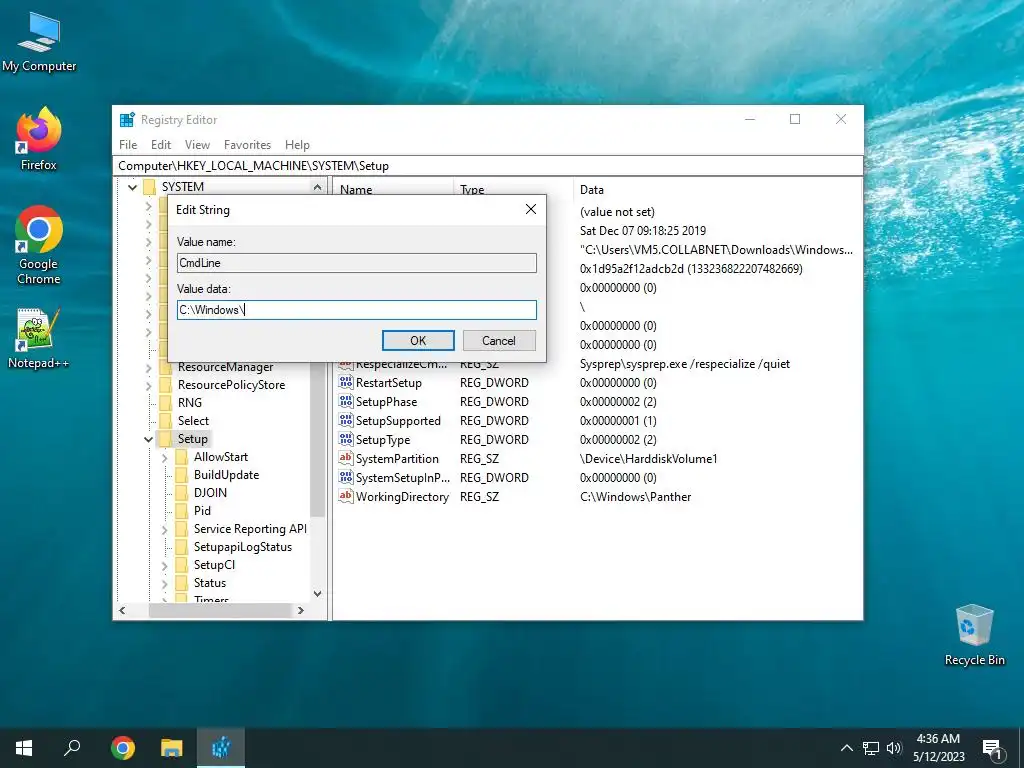Open the notification center icon
This screenshot has height=768, width=1024.
(992, 749)
